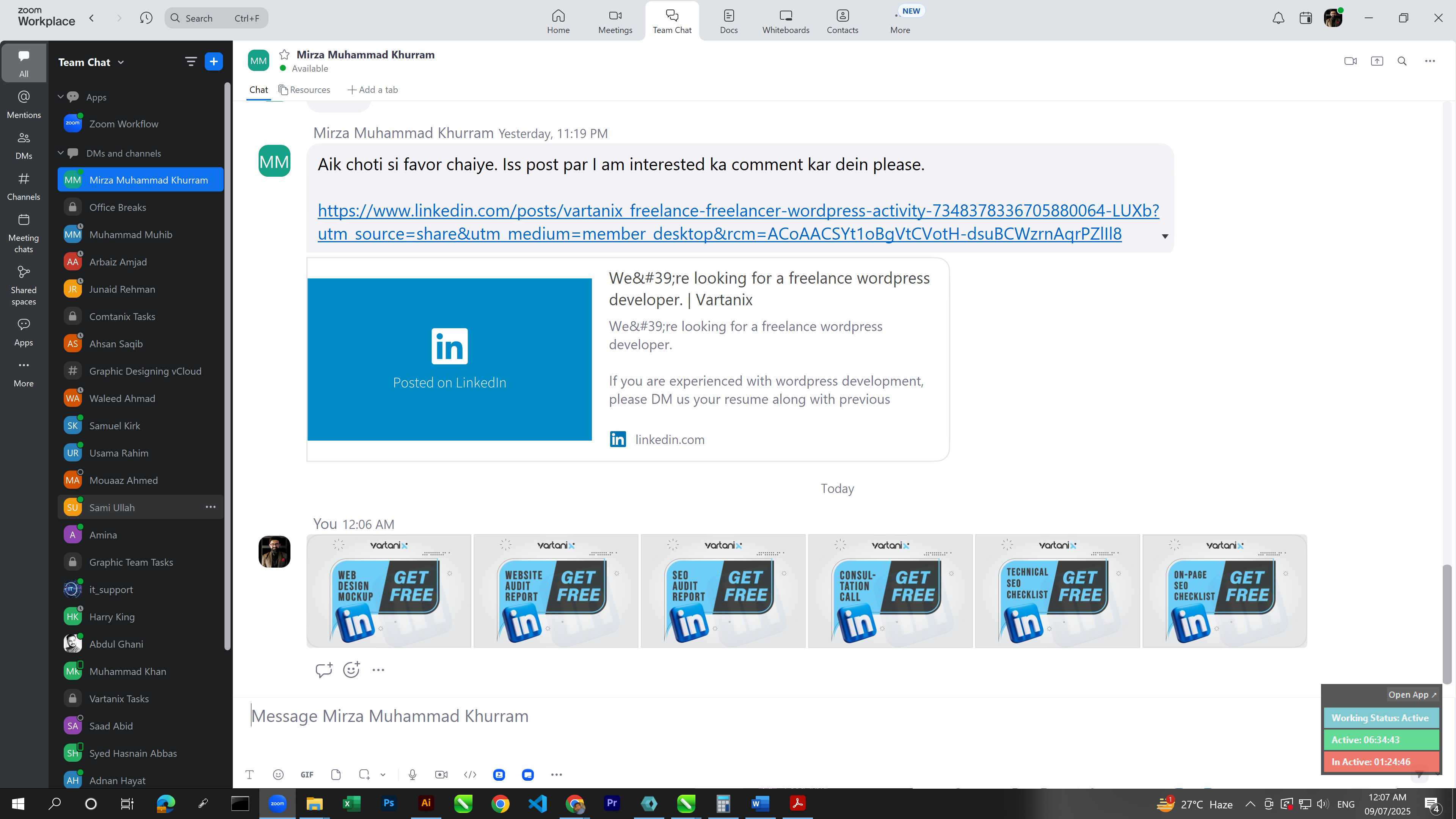Open the More tab with NEW badge
The height and width of the screenshot is (819, 1456).
(x=901, y=22)
